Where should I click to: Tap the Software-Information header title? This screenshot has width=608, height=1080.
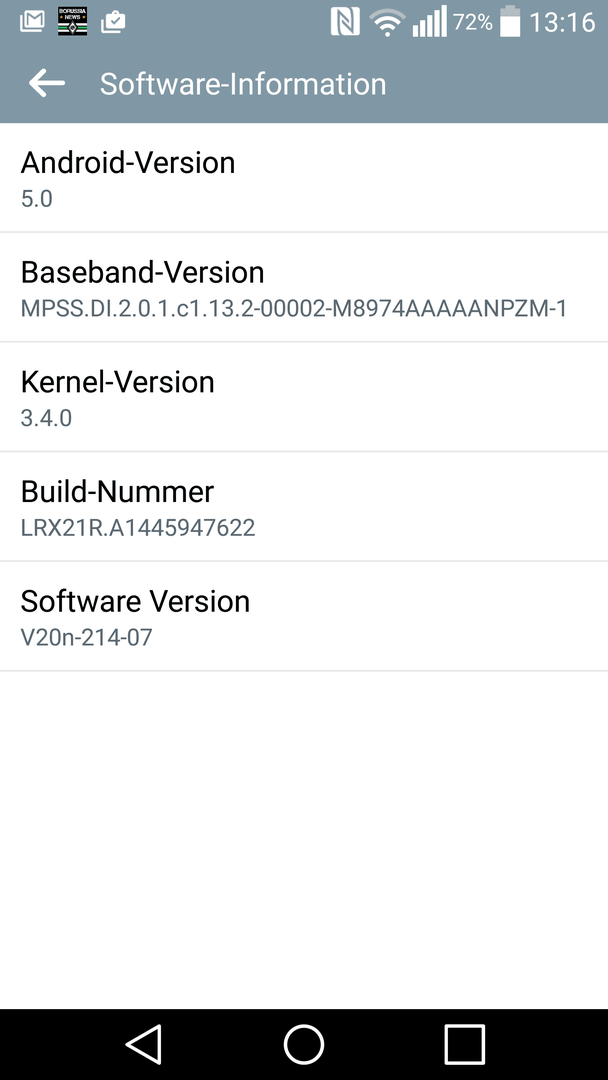[x=243, y=84]
